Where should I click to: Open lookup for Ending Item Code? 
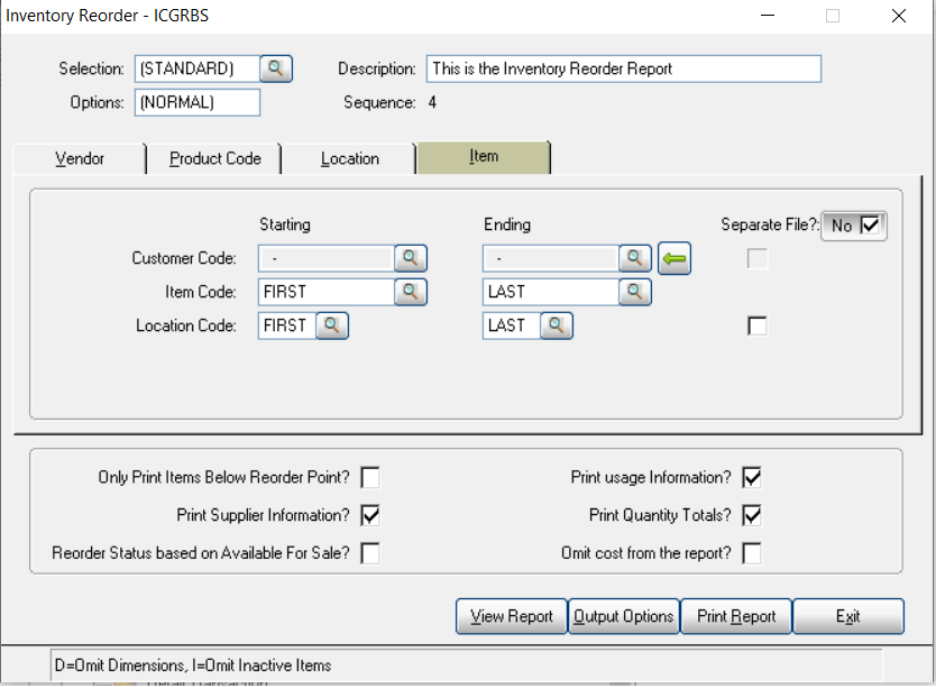(635, 292)
